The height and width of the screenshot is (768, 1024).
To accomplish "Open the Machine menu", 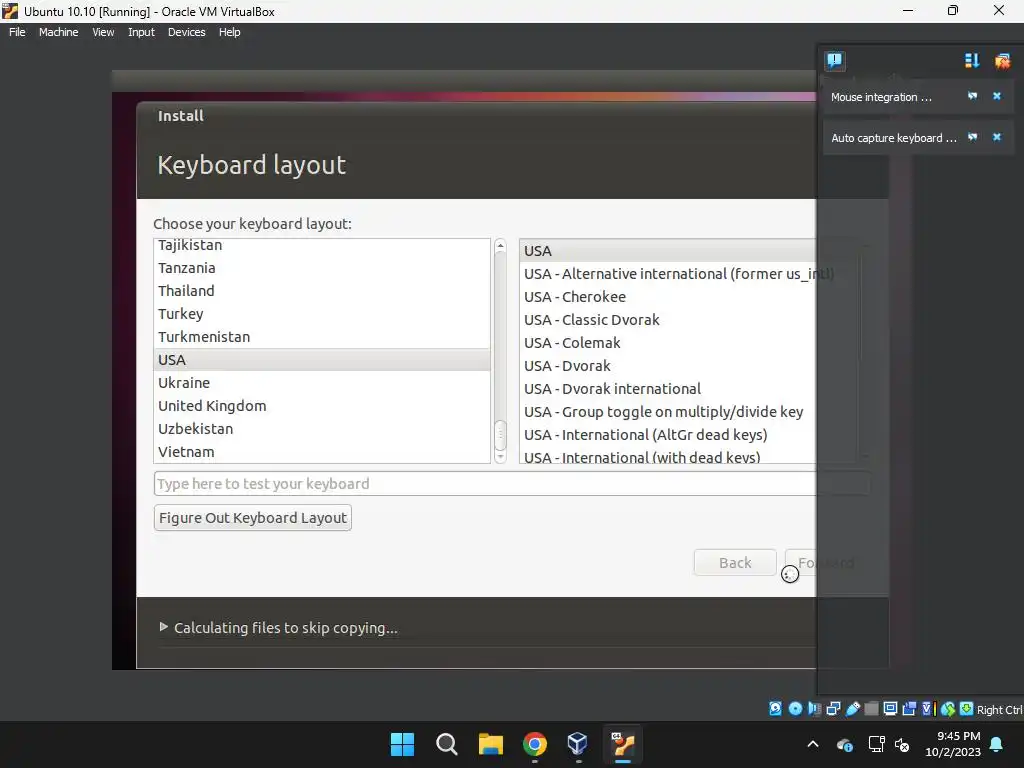I will [x=58, y=32].
